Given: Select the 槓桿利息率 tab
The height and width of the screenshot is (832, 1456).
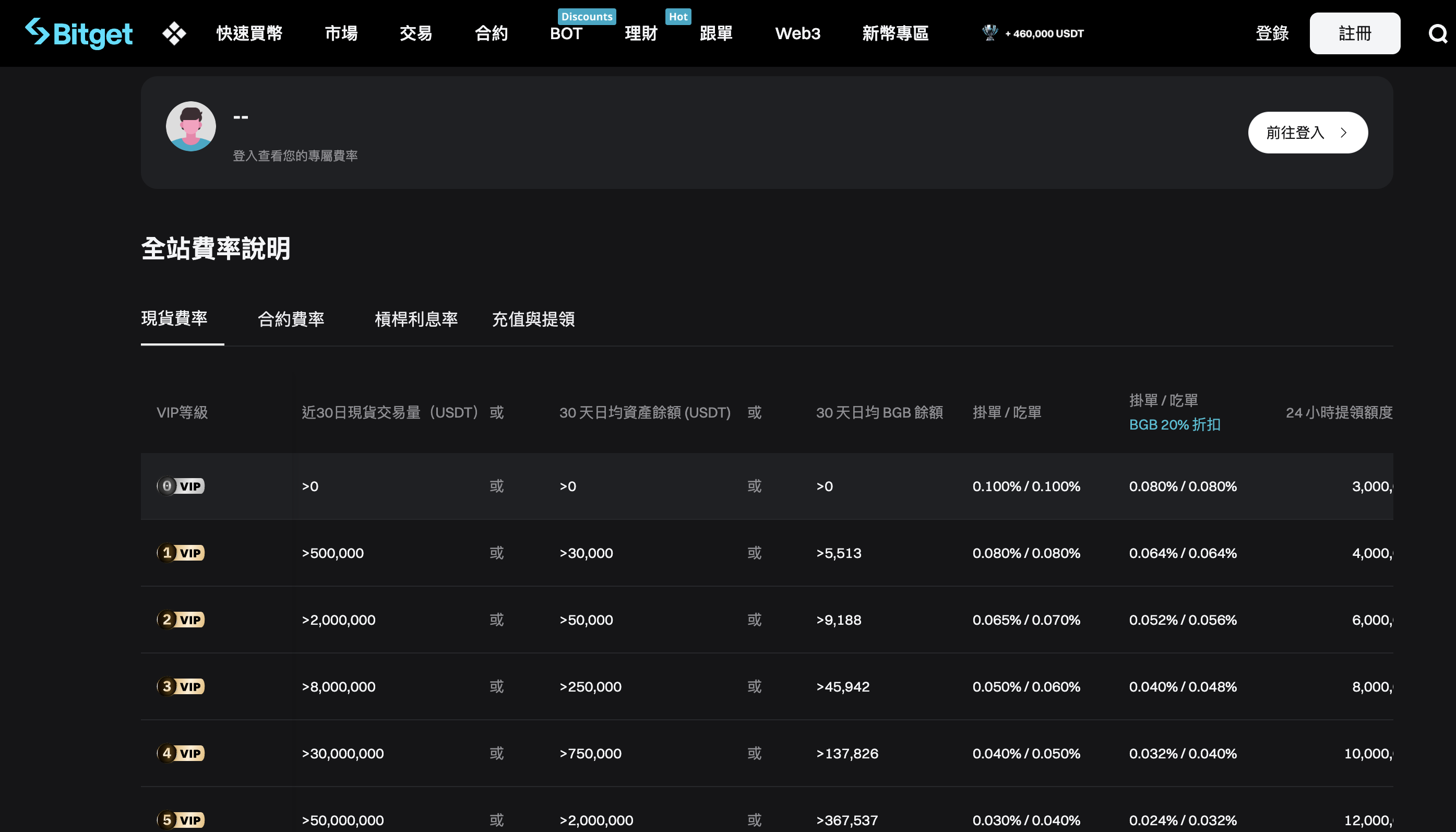Looking at the screenshot, I should point(416,319).
